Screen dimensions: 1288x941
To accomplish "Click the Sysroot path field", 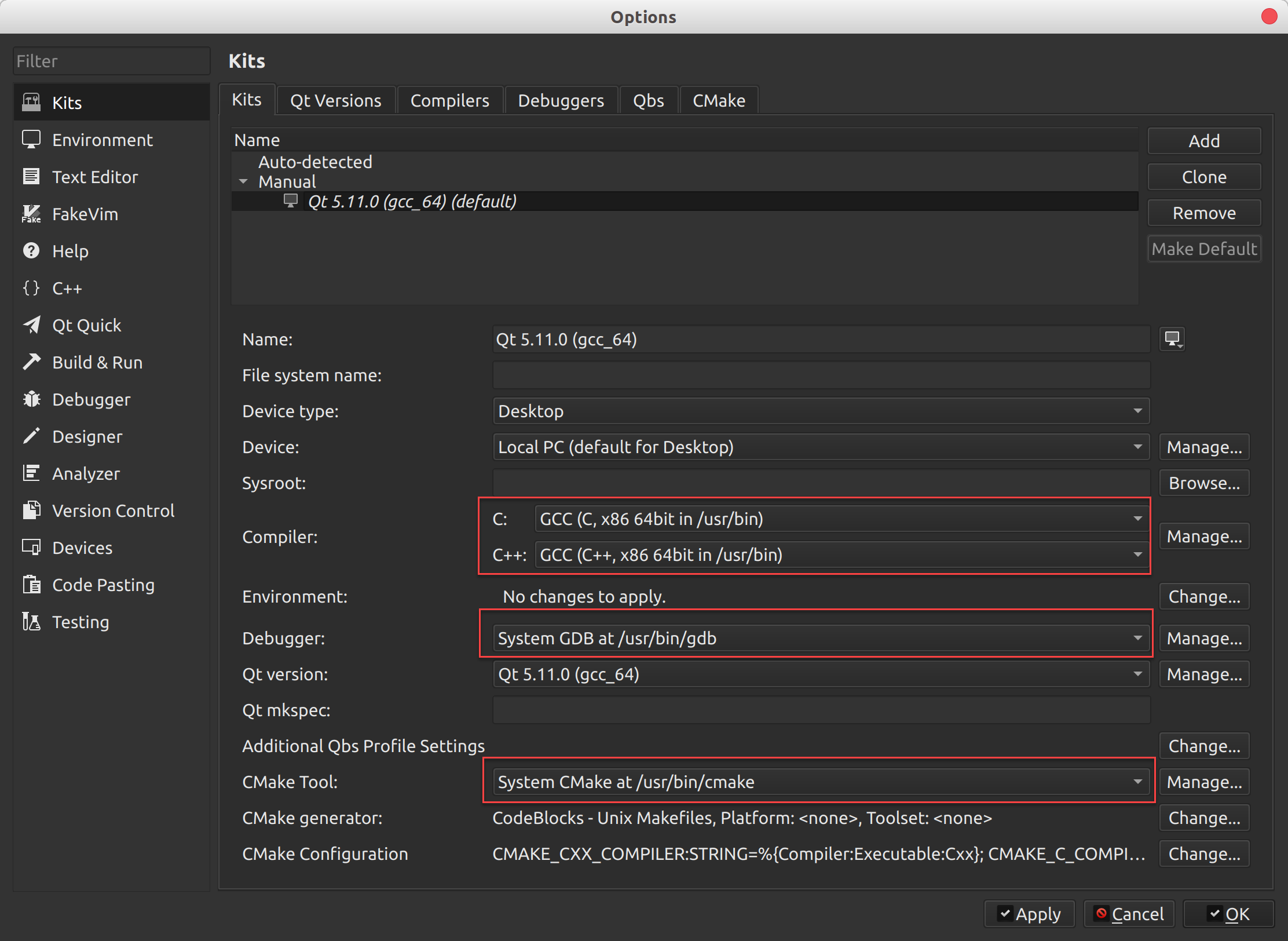I will click(821, 483).
